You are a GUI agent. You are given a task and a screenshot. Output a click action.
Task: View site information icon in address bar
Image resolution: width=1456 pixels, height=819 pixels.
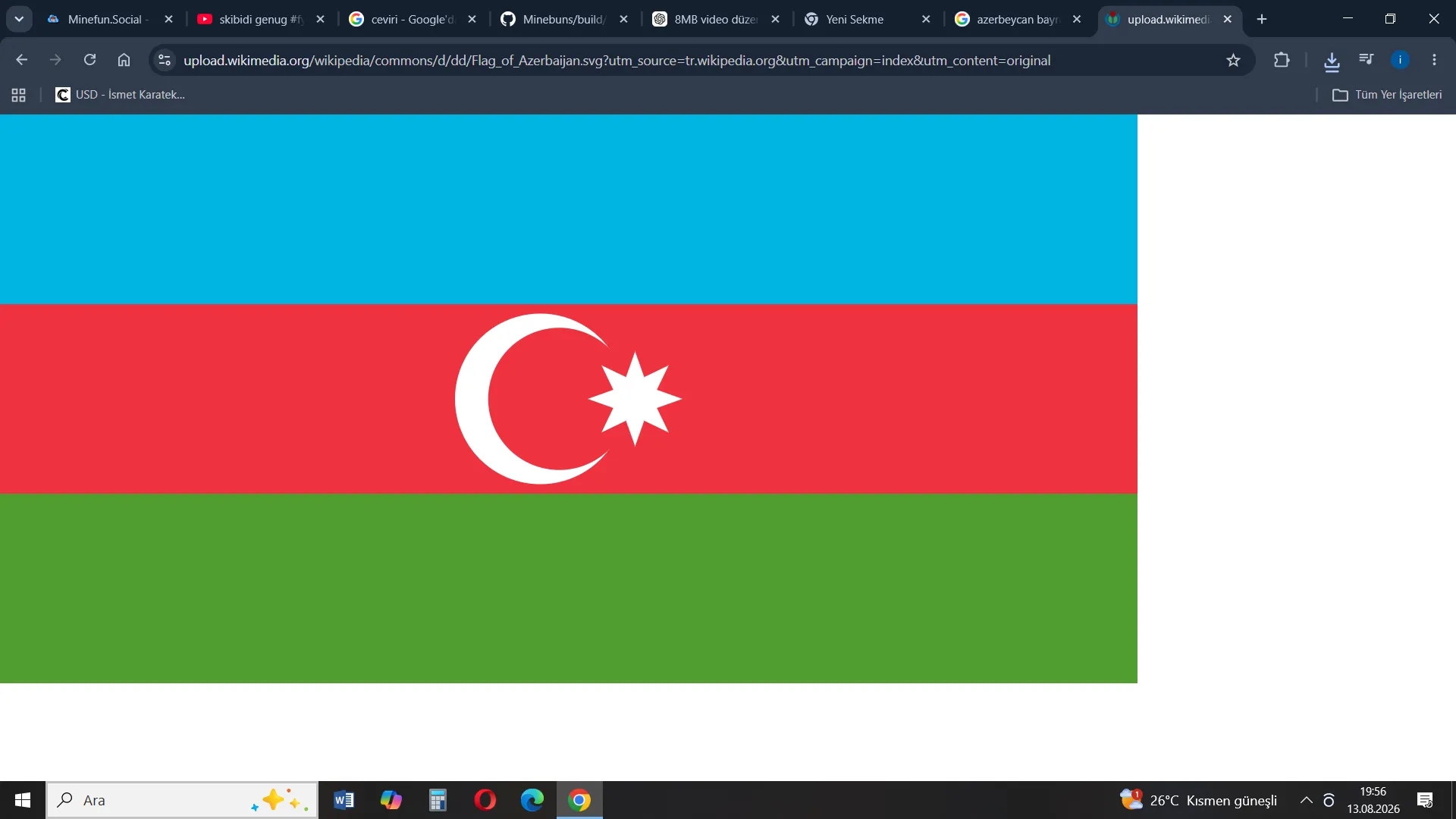[x=165, y=60]
